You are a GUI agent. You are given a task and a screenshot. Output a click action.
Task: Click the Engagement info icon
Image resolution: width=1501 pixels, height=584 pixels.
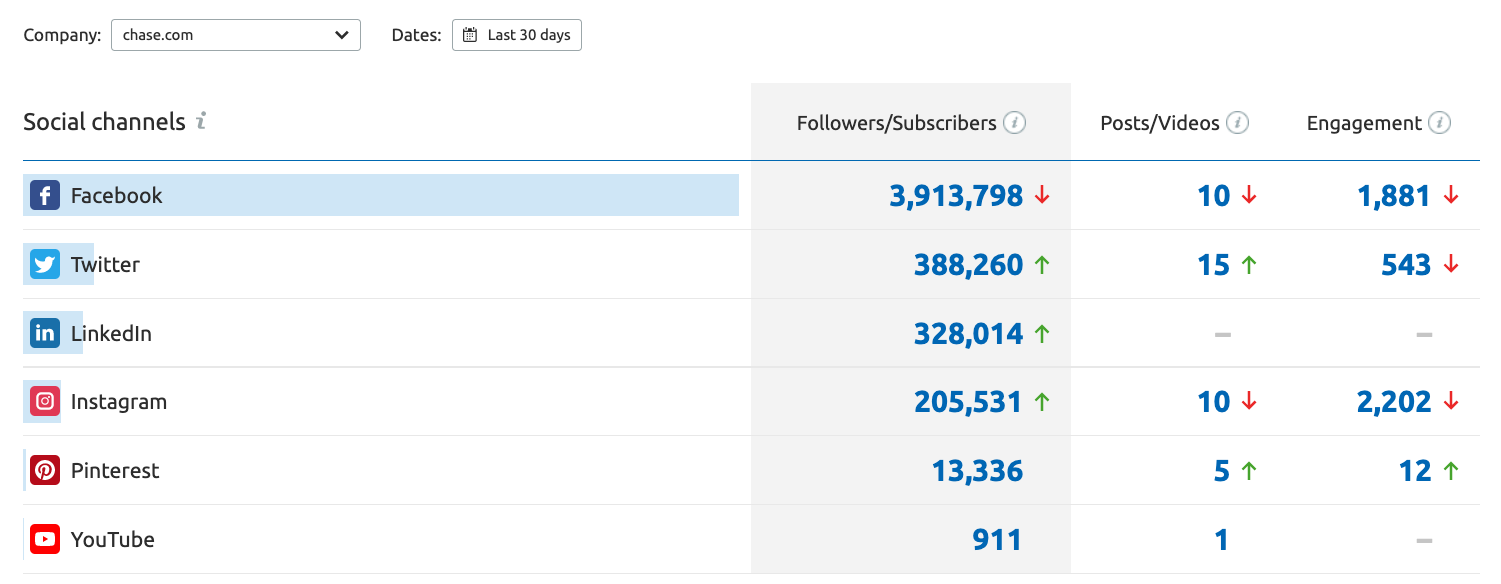tap(1440, 123)
